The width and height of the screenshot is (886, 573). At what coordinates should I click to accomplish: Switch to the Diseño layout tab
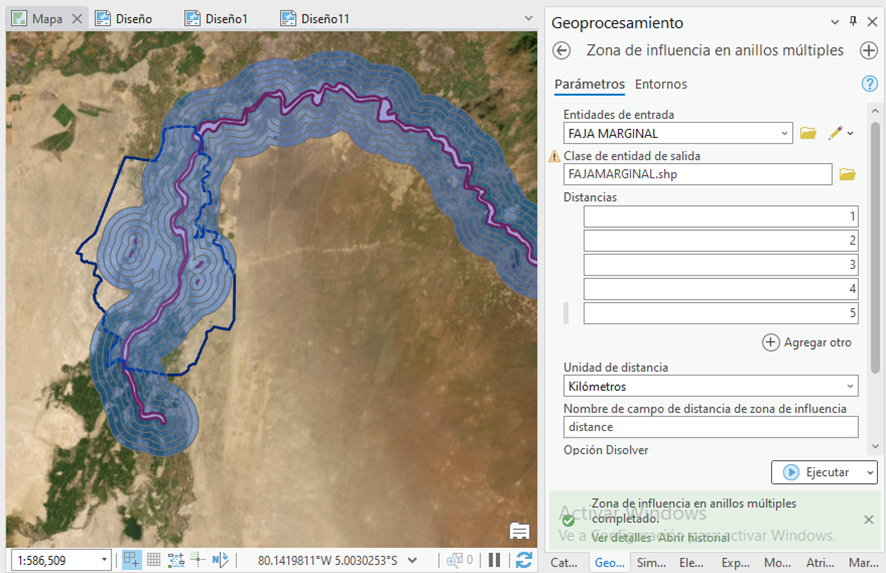124,19
